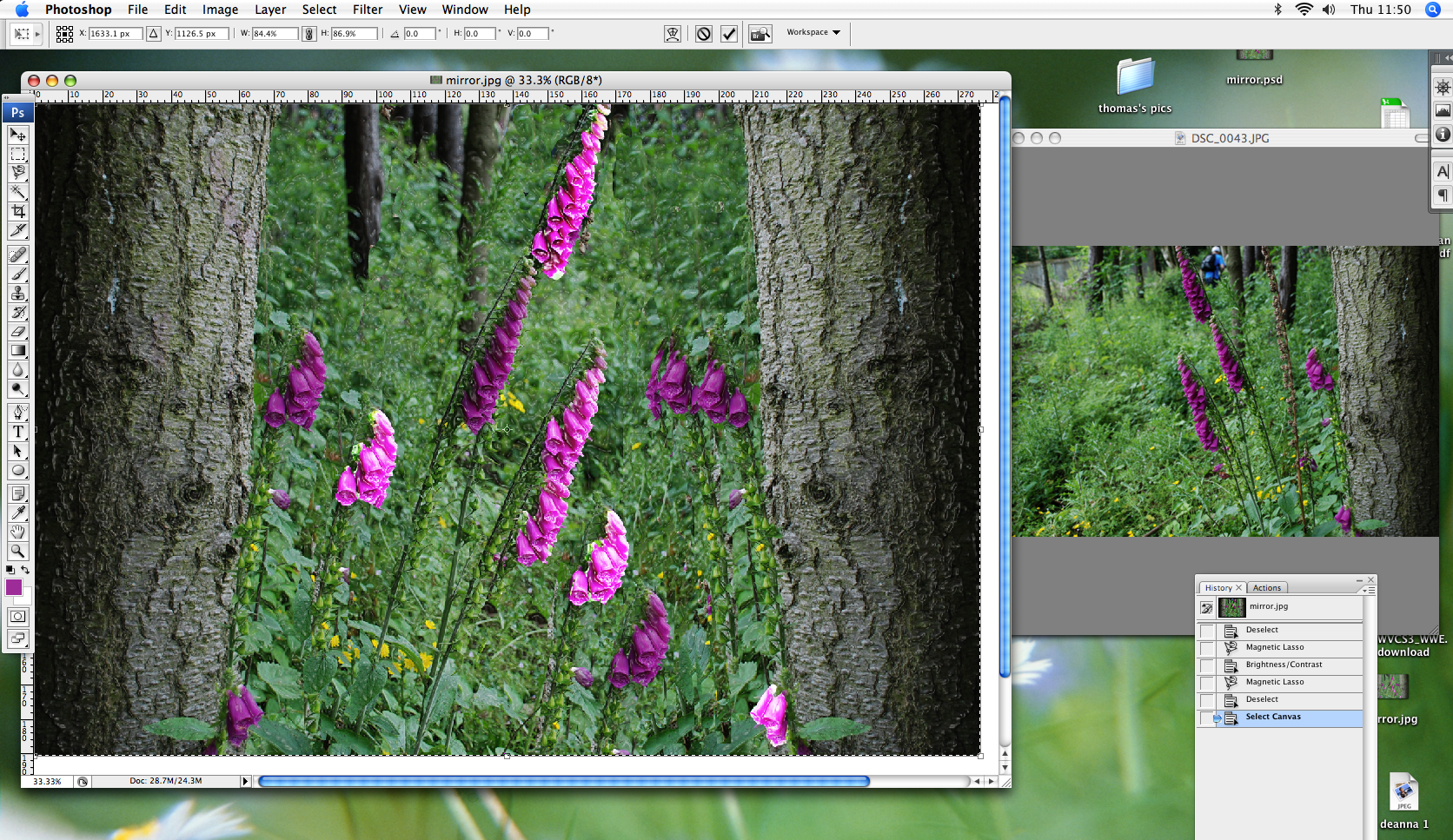Select the History Brush tool
The image size is (1453, 840).
click(17, 312)
